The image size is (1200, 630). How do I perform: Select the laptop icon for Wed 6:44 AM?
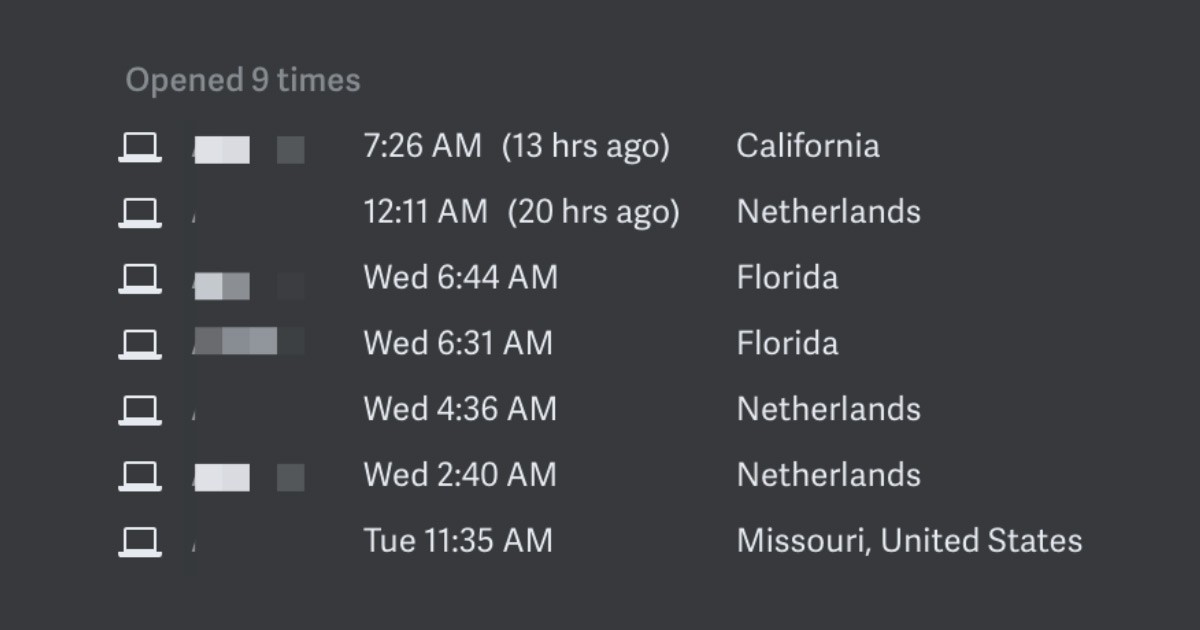pyautogui.click(x=140, y=279)
